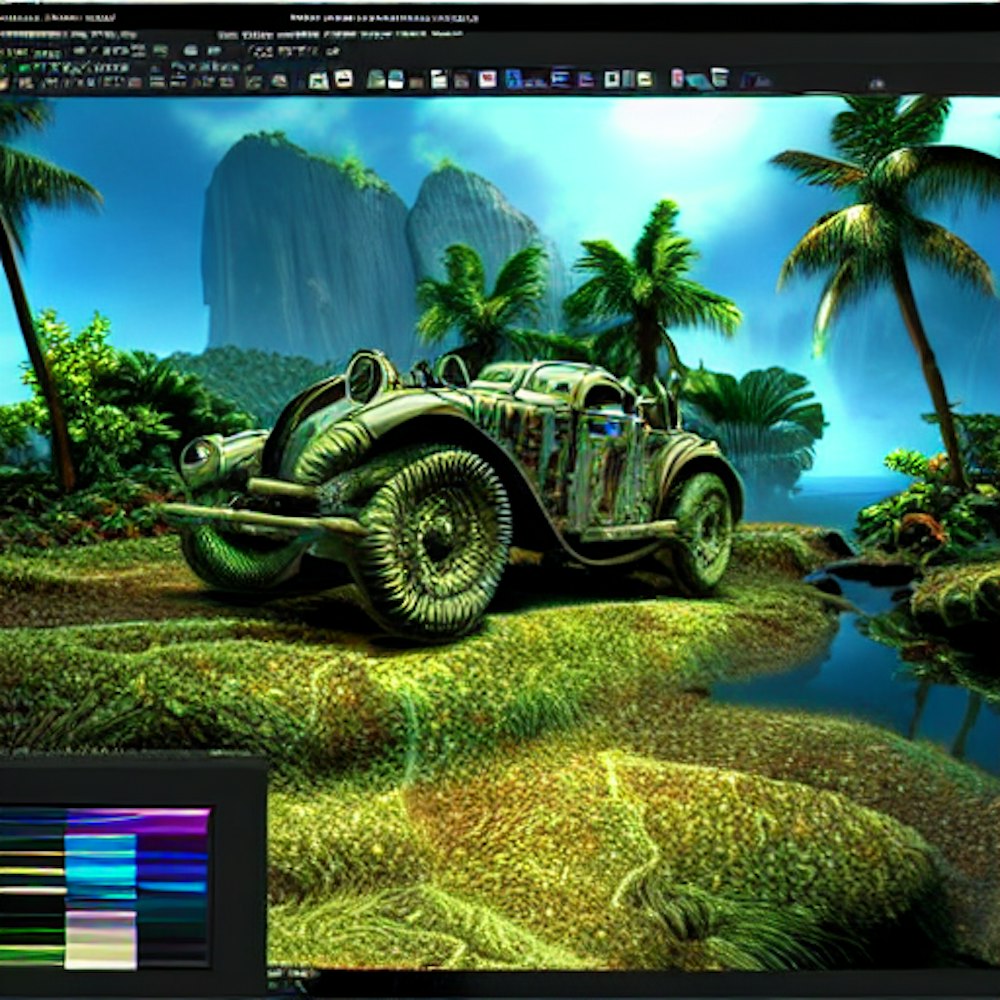
Task: Click the window title text at top center
Action: click(x=383, y=17)
